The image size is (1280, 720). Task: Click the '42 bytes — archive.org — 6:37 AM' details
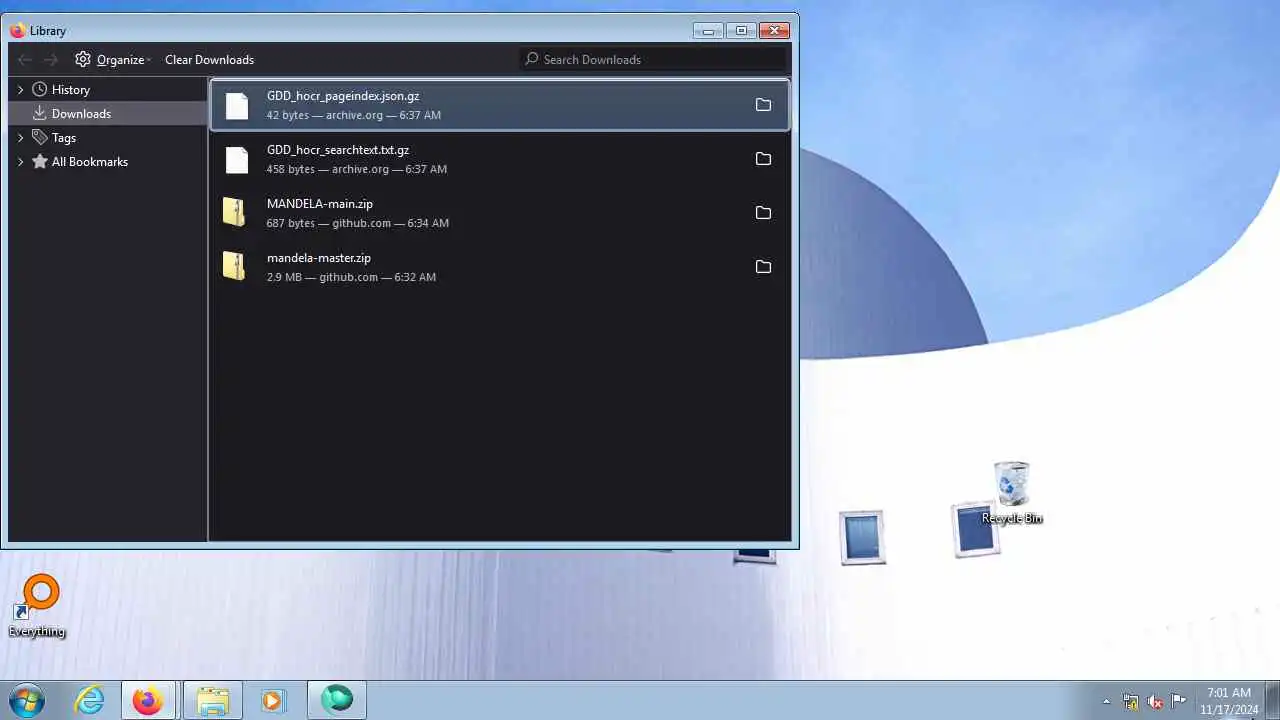coord(354,115)
